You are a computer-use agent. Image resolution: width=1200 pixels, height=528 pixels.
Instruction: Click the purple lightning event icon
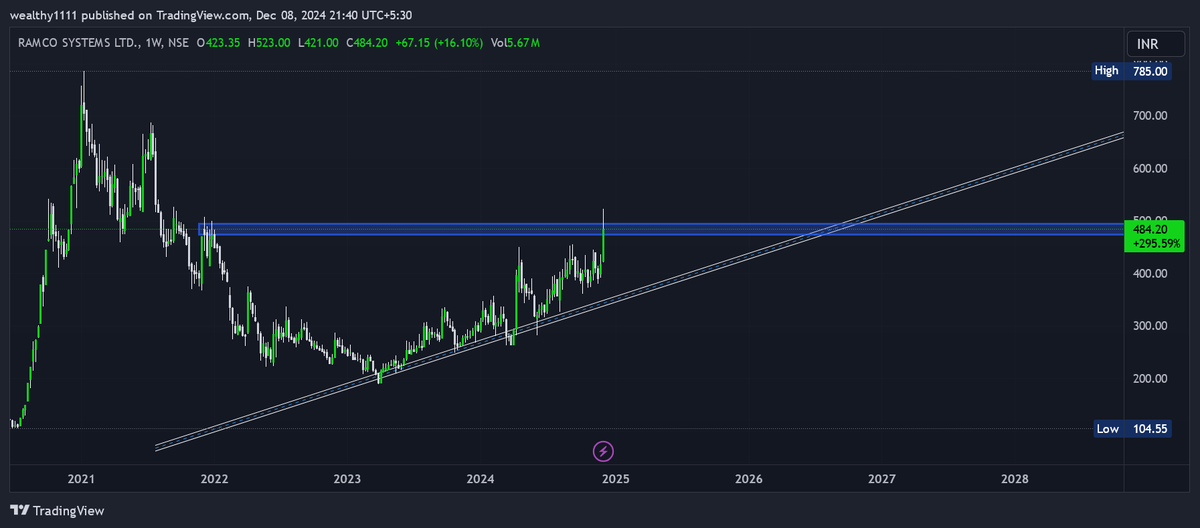click(x=604, y=450)
